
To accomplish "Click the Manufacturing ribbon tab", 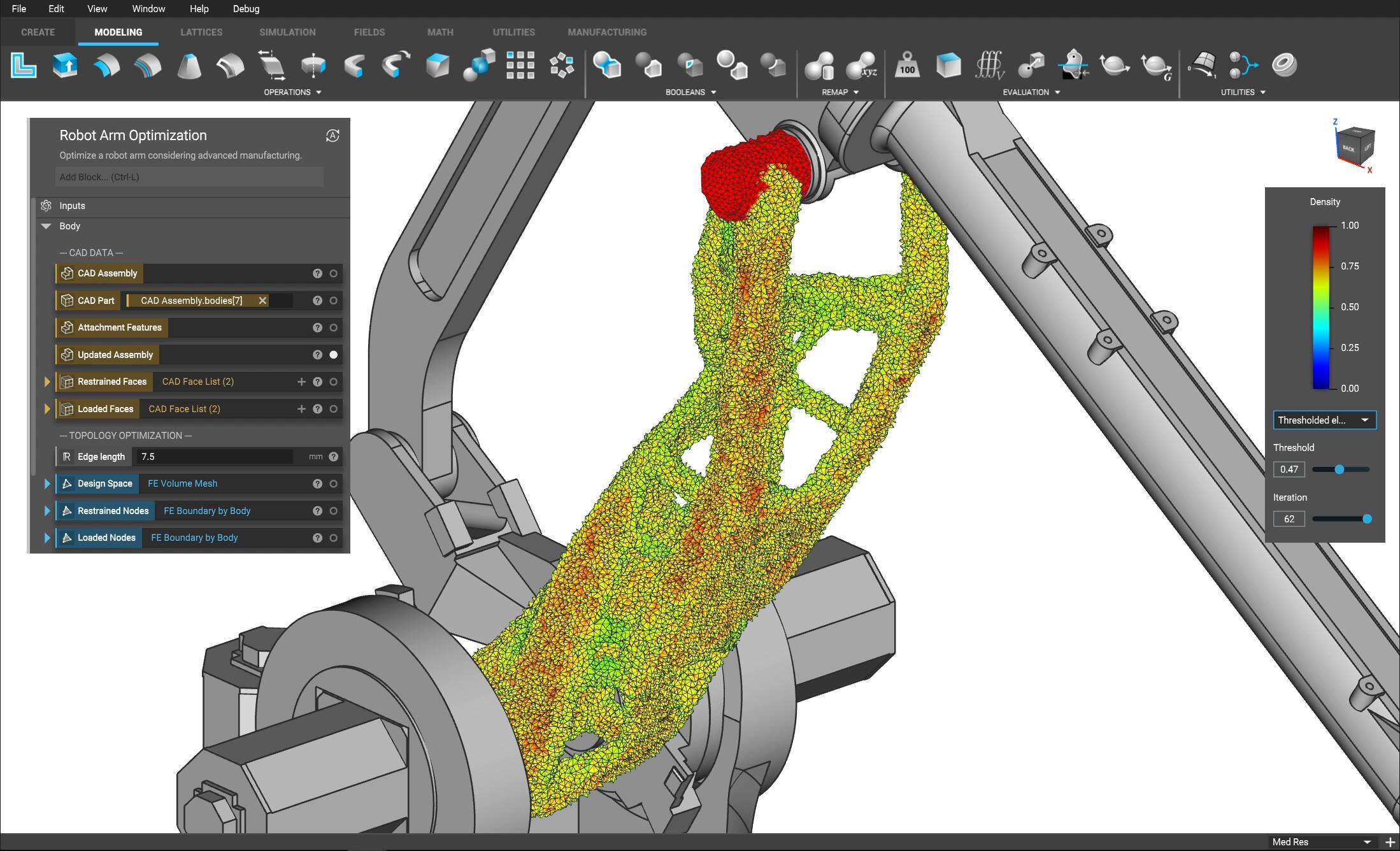I will pyautogui.click(x=607, y=32).
